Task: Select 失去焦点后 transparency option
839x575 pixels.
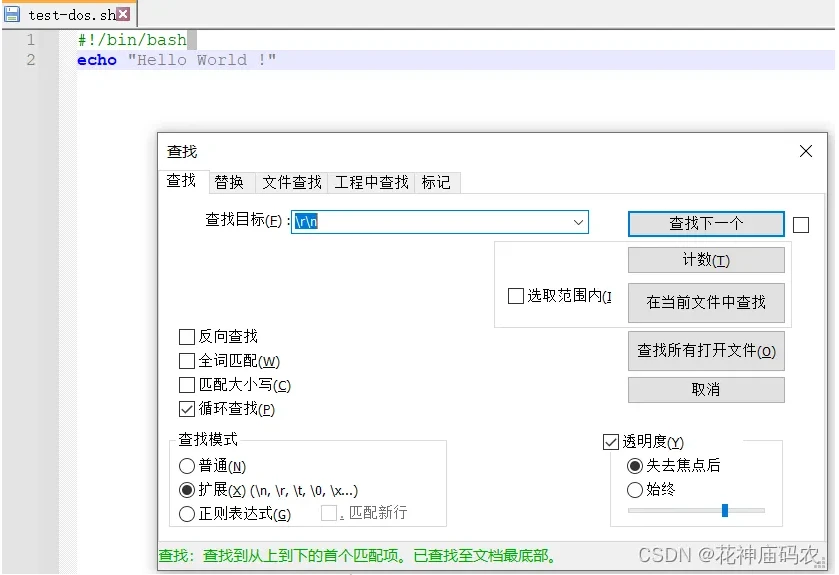Action: (x=635, y=466)
